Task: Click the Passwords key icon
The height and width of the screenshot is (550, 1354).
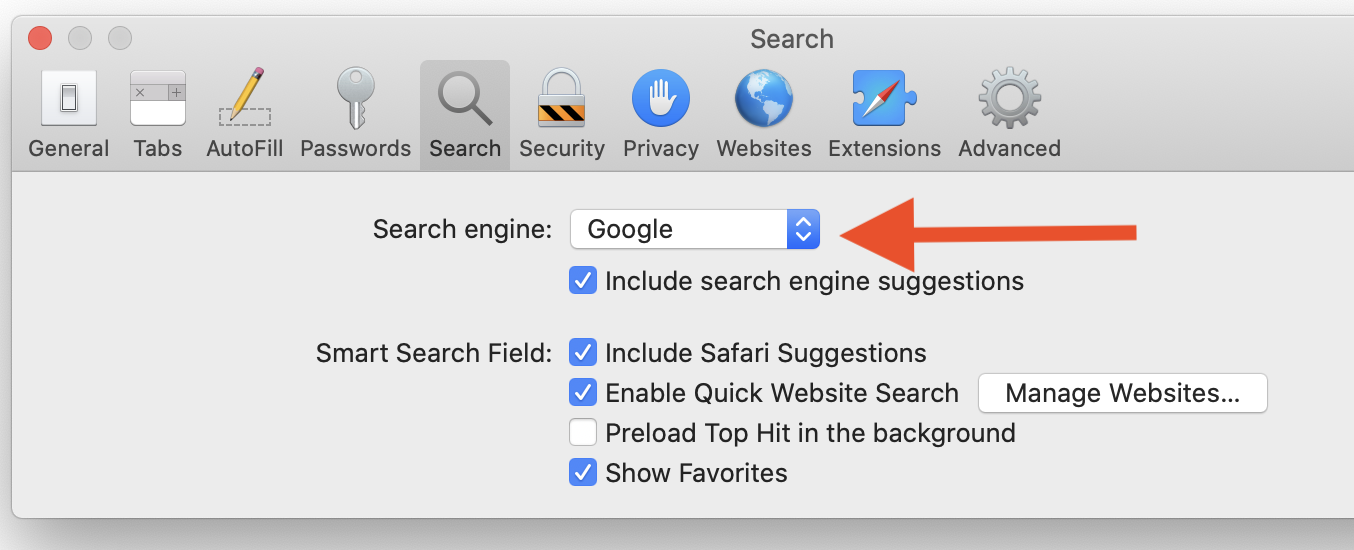Action: pos(355,98)
